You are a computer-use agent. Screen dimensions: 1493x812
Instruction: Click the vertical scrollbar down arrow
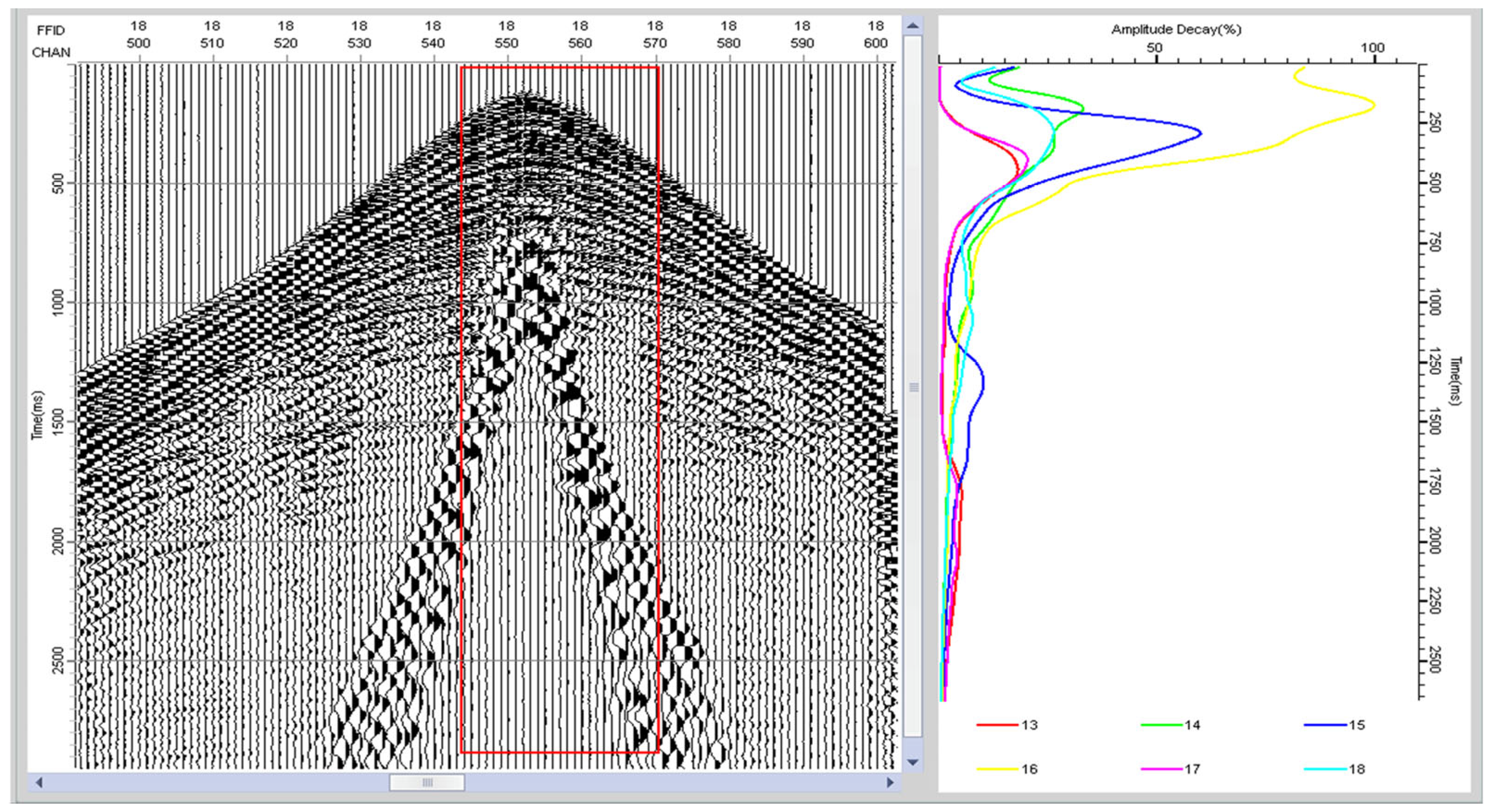coord(913,762)
